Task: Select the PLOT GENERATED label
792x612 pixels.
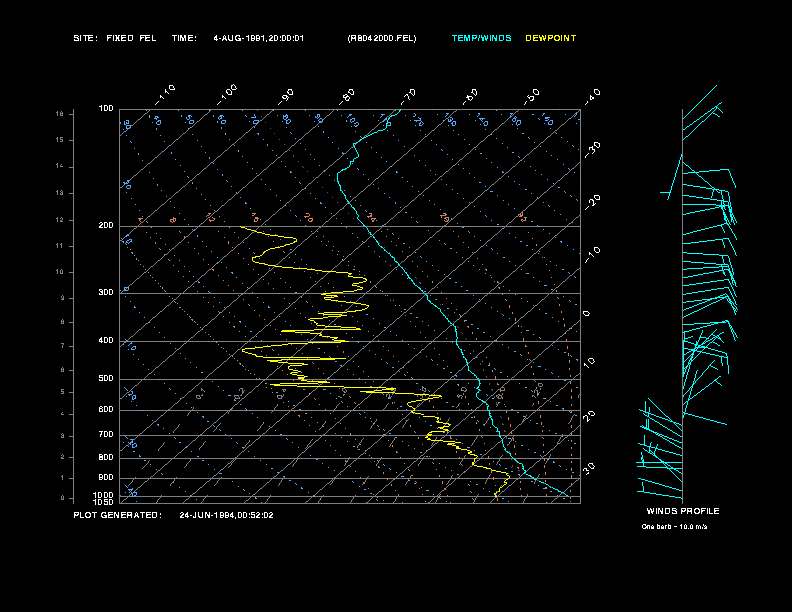Action: point(117,515)
